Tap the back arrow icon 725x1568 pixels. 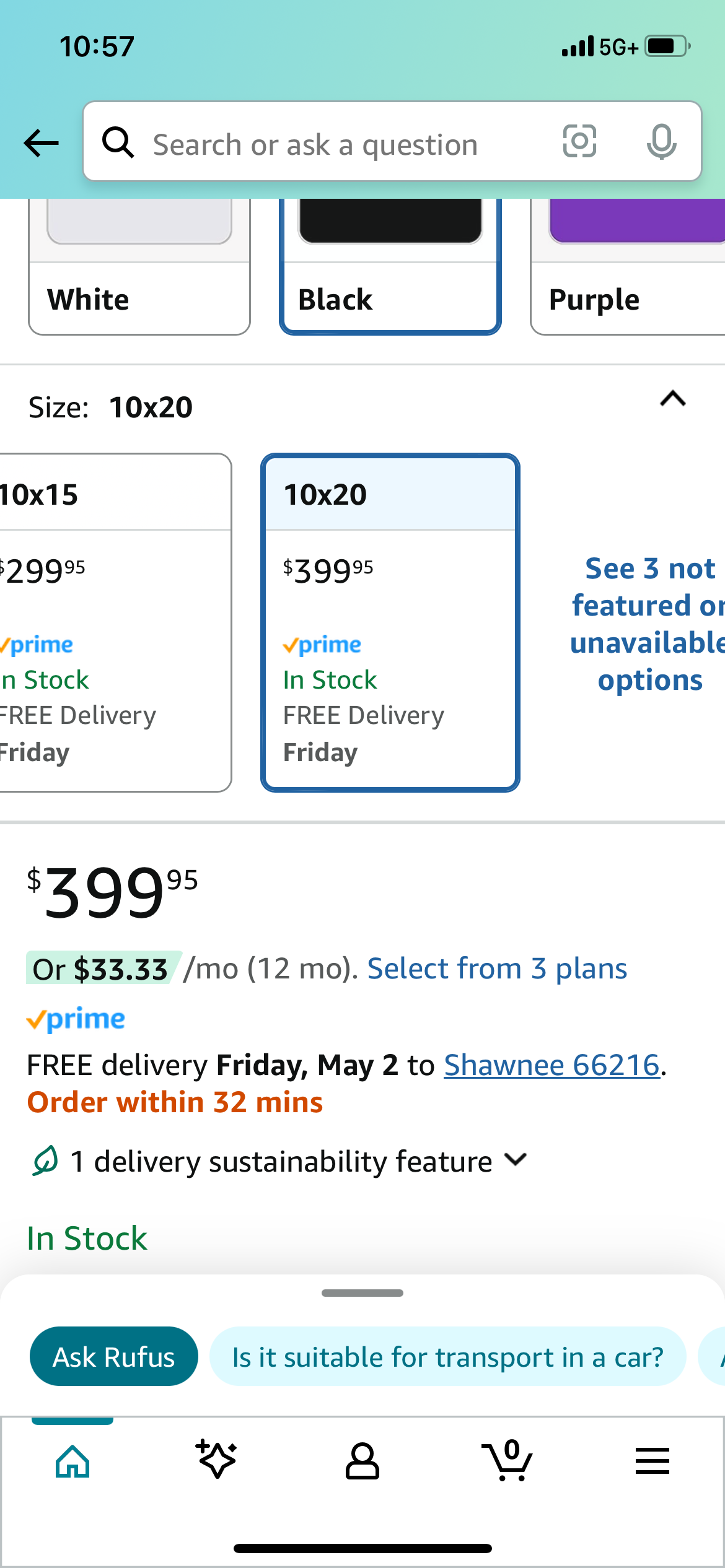click(41, 143)
